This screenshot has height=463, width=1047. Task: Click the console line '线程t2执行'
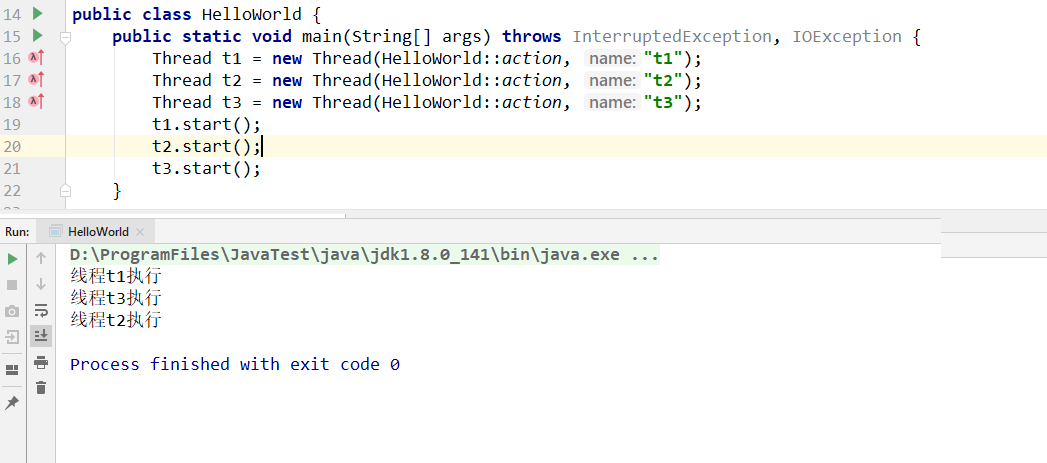point(116,320)
